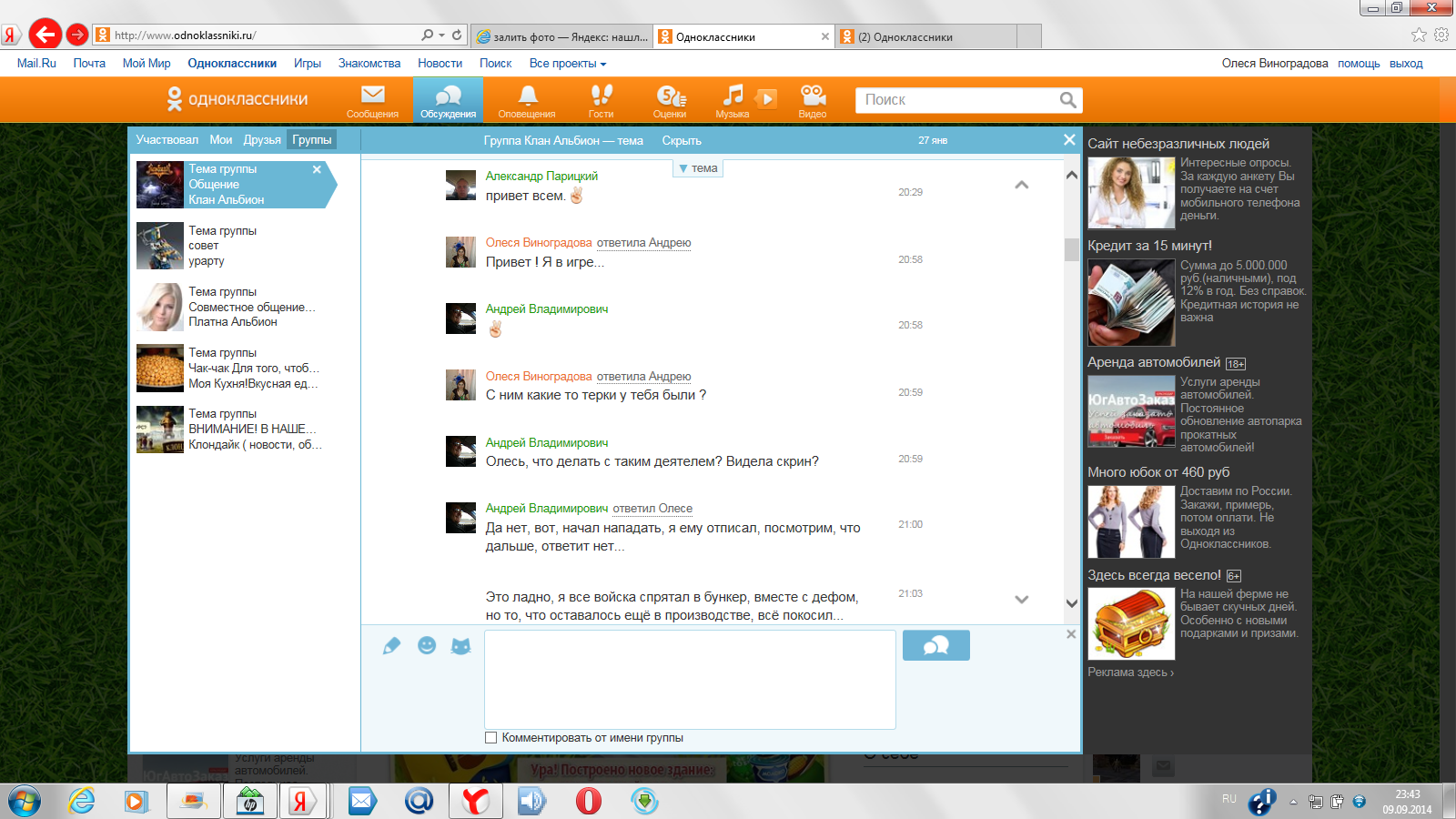Open Обсуждения discussions icon
This screenshot has width=1456, height=819.
pos(448,100)
